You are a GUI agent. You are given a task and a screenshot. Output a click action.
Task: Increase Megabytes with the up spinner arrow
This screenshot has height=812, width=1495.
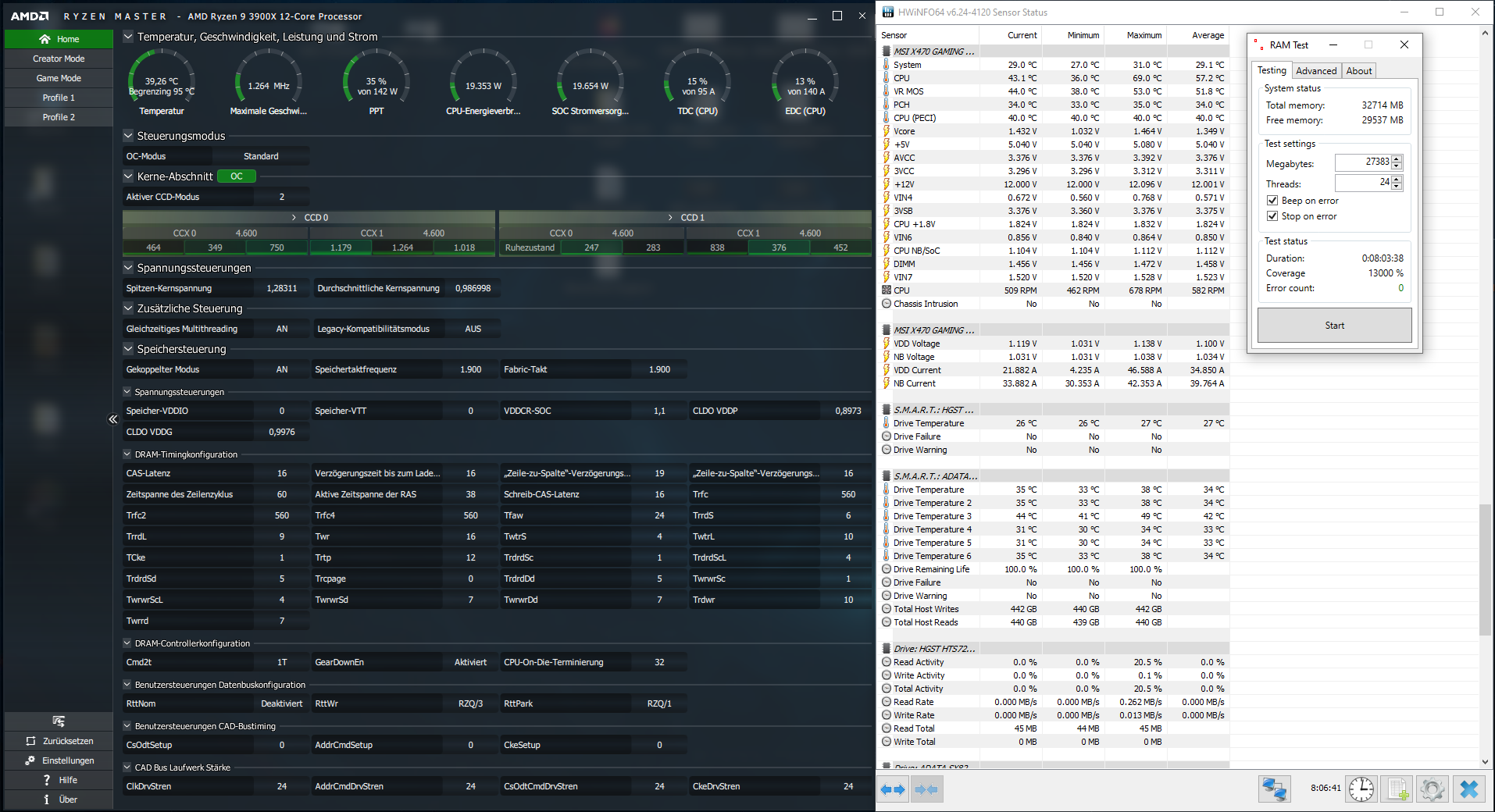(x=1397, y=159)
